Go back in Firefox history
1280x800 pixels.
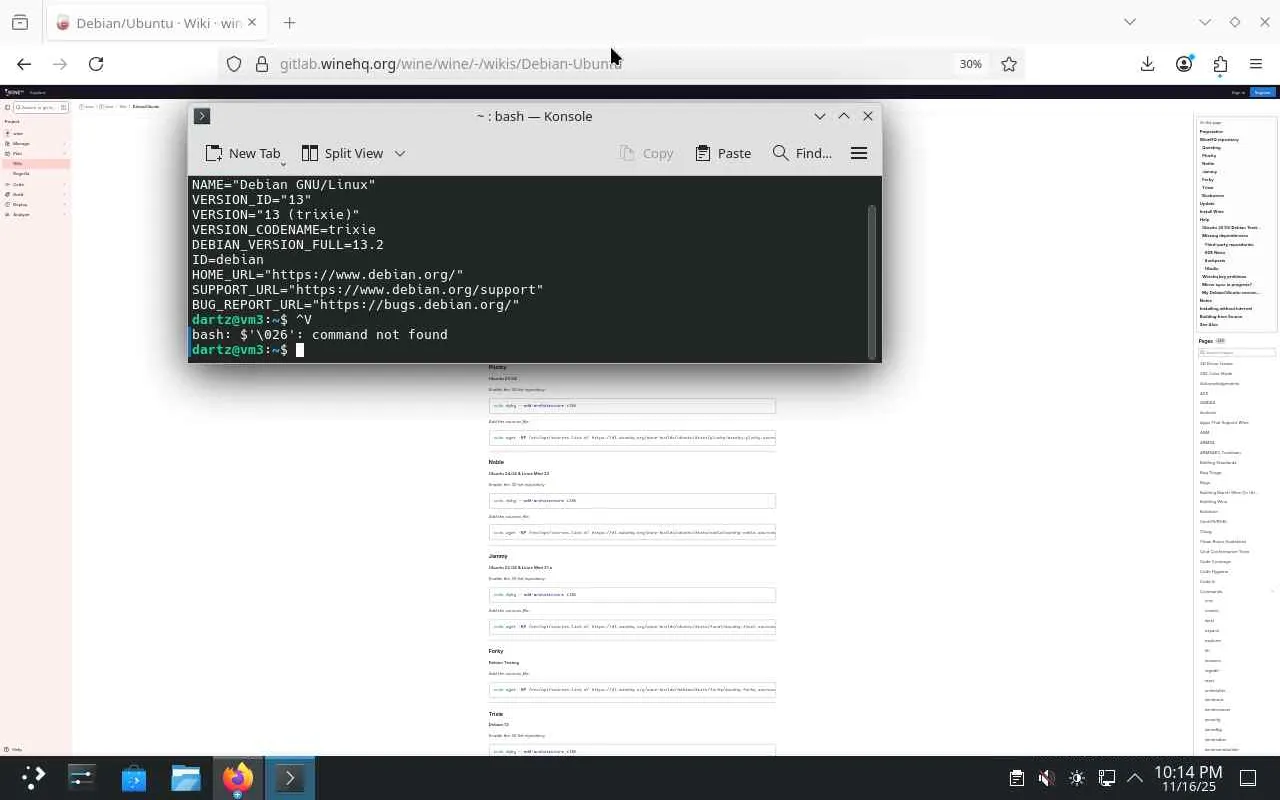pos(24,64)
